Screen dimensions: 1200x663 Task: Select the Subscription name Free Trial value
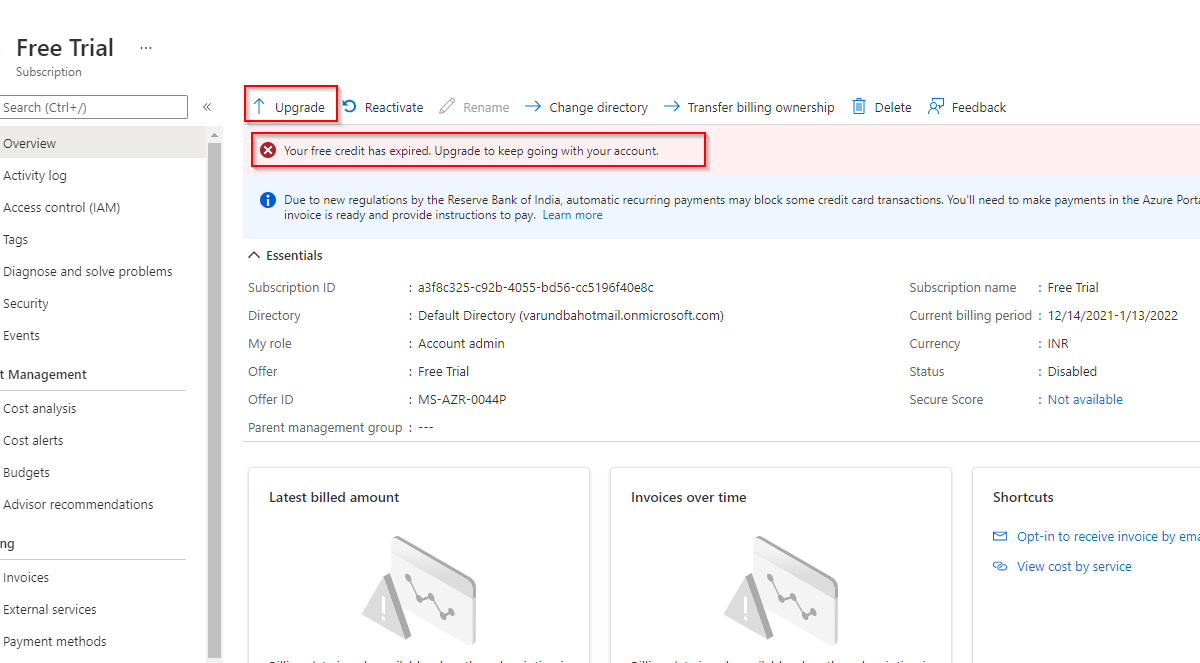tap(1073, 287)
